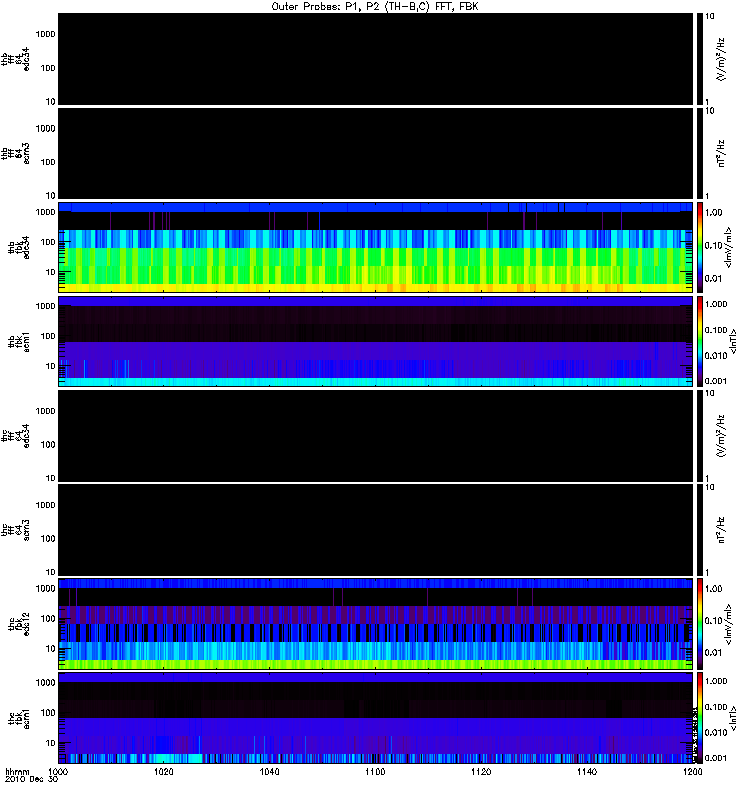Screen dimensions: 750x800
Task: Click the 0.01 color bar value beside thc fbk edc12
Action: pos(713,653)
